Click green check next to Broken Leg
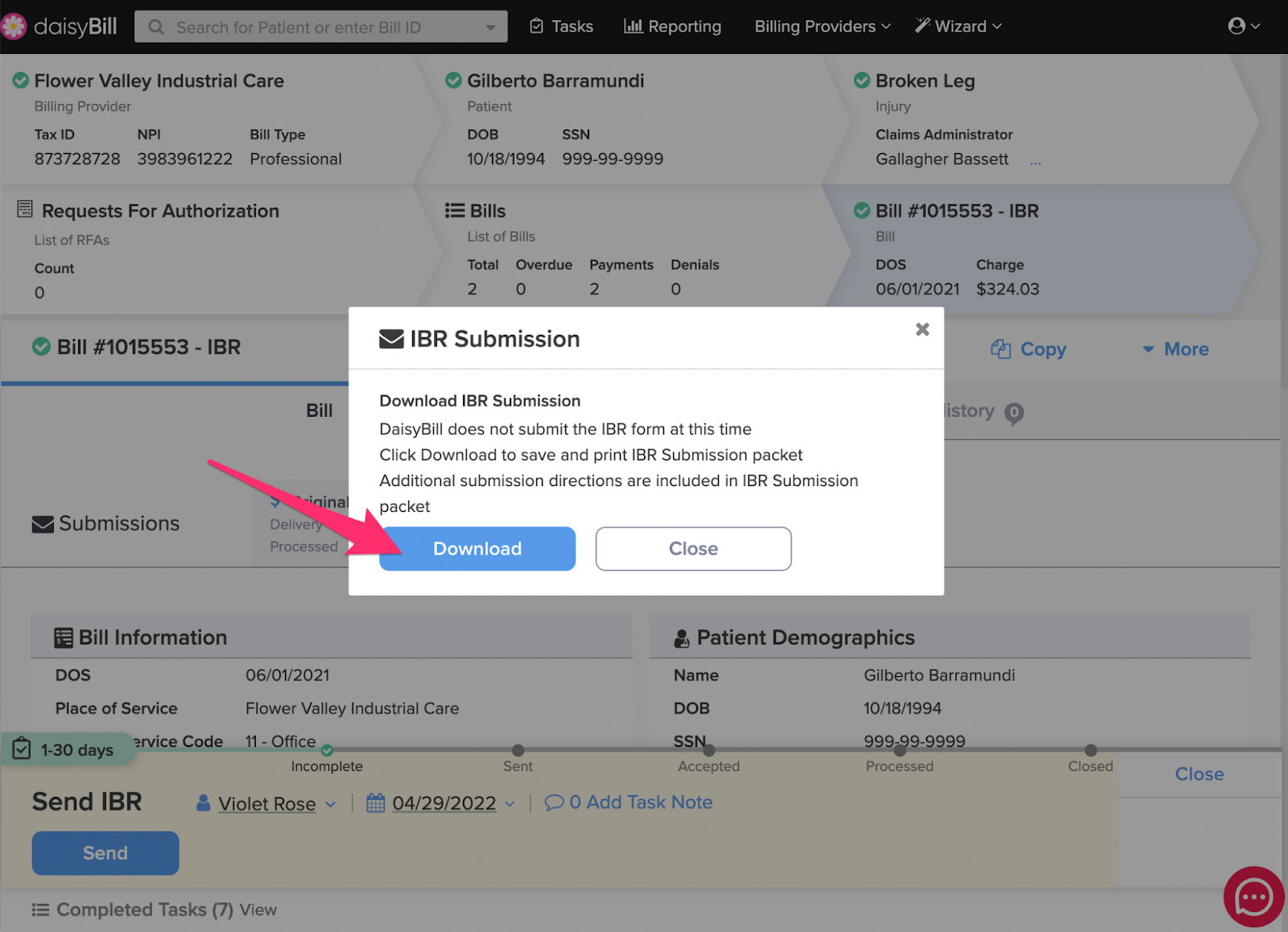 pyautogui.click(x=862, y=80)
